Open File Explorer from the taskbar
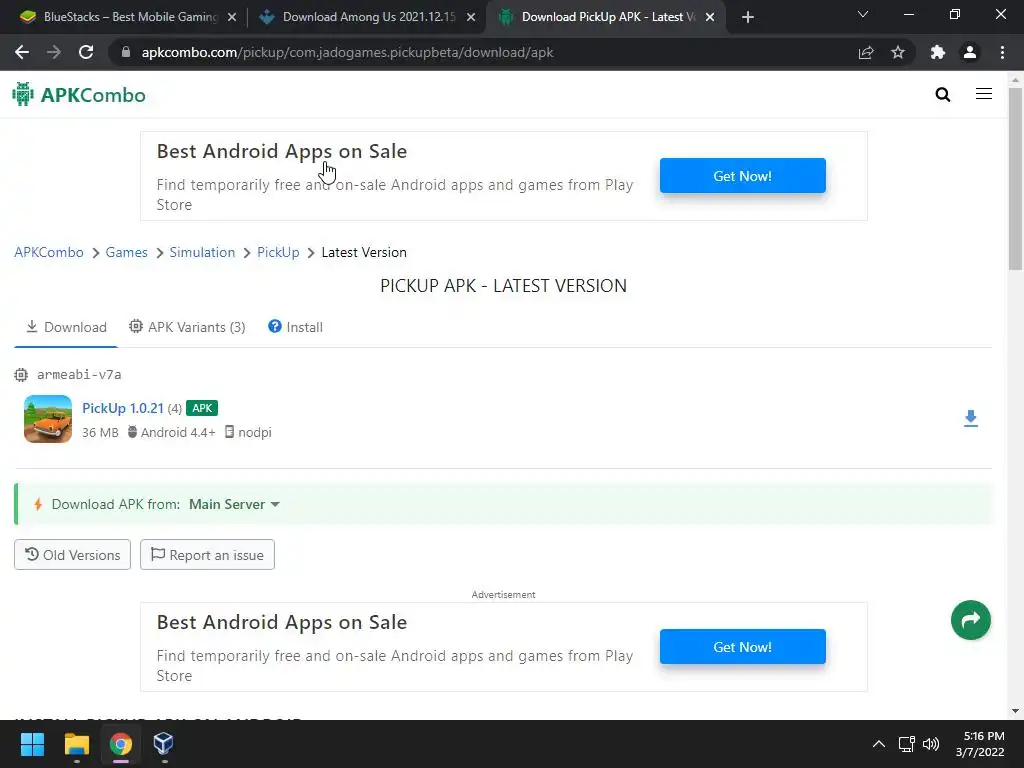This screenshot has width=1024, height=768. click(76, 744)
